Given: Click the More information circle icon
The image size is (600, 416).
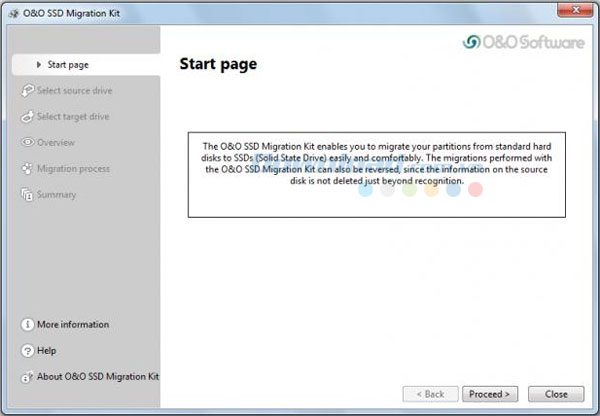Looking at the screenshot, I should pos(27,325).
